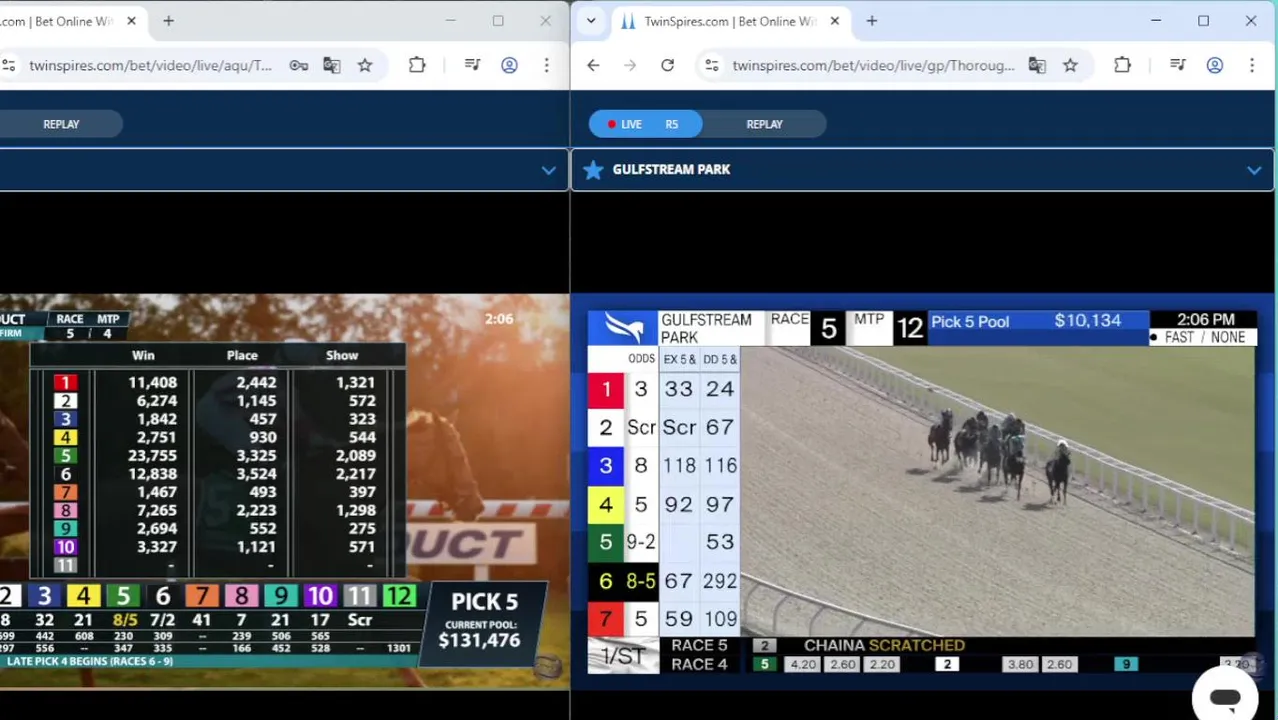
Task: Bookmark the page in left window
Action: (365, 65)
